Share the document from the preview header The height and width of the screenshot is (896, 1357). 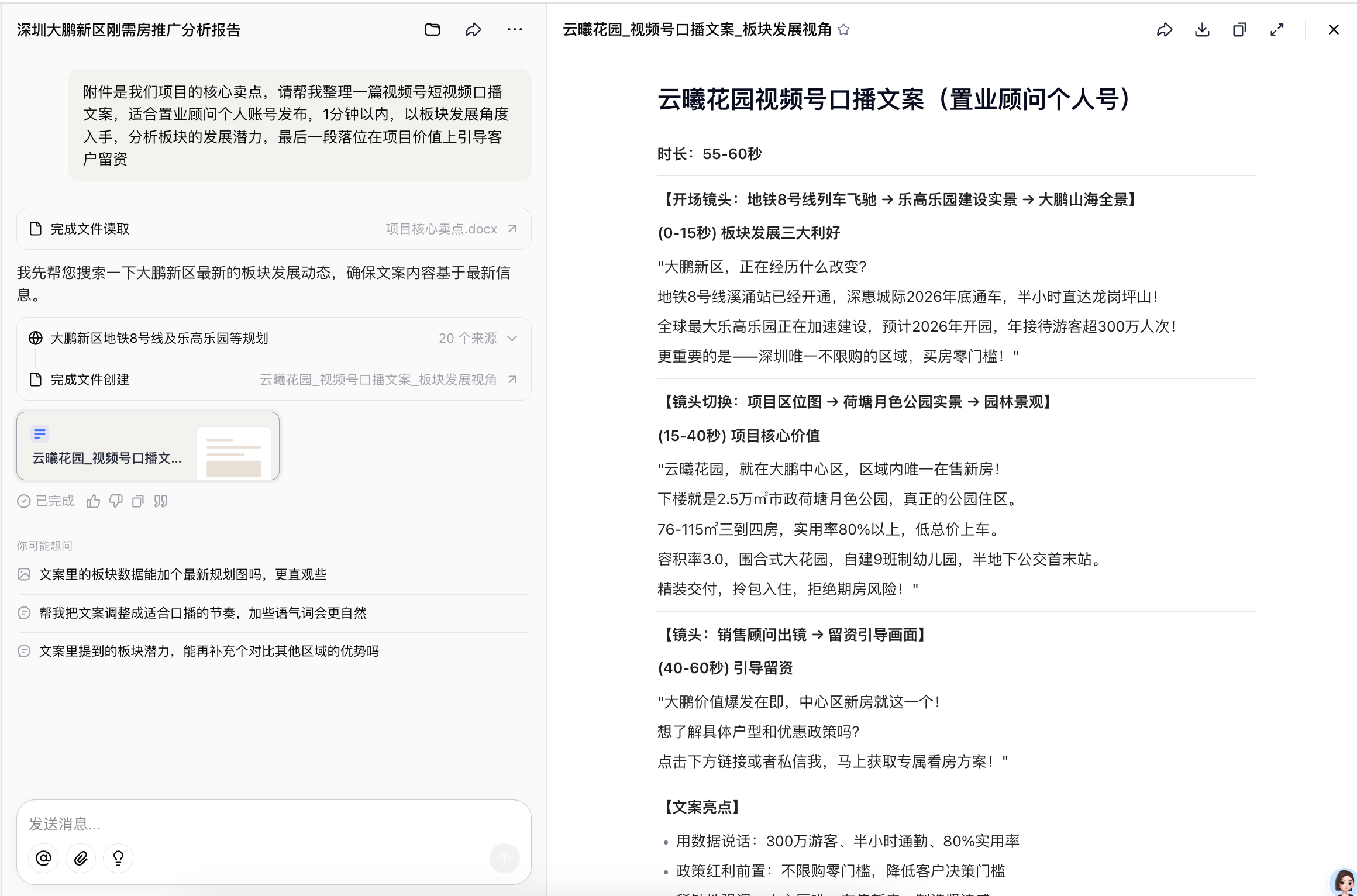tap(1164, 30)
